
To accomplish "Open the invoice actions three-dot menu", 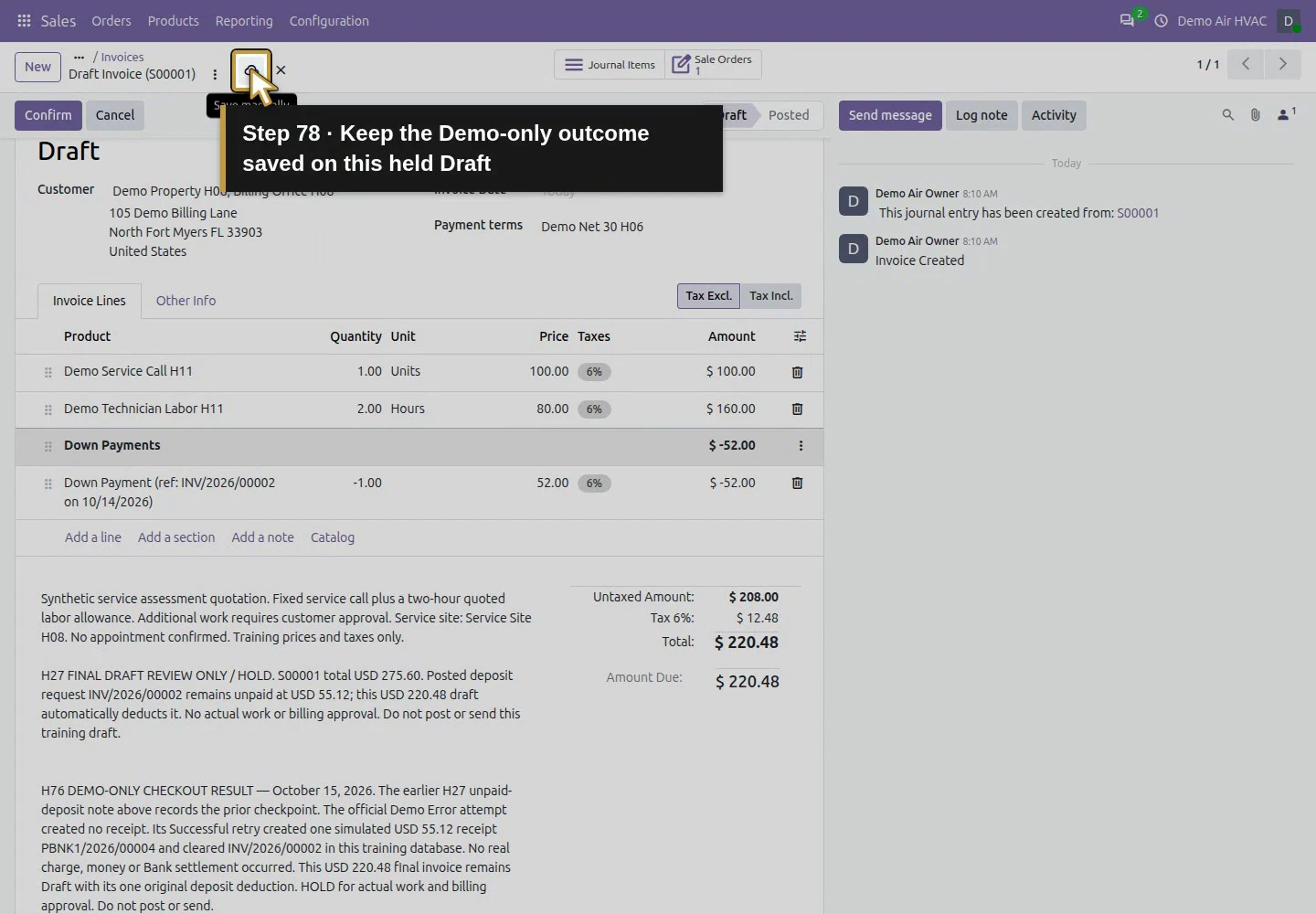I will tap(215, 75).
